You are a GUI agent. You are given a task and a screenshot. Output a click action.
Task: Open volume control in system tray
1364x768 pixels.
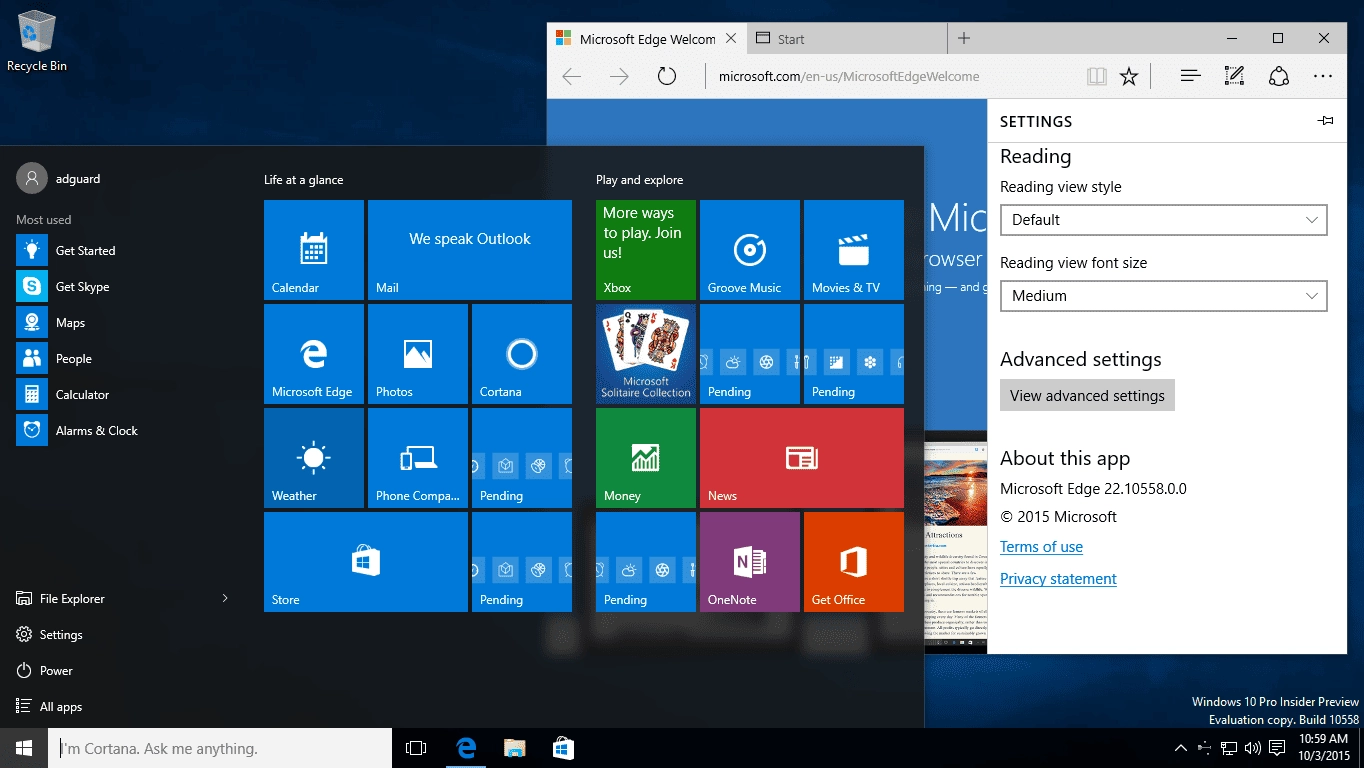1253,748
